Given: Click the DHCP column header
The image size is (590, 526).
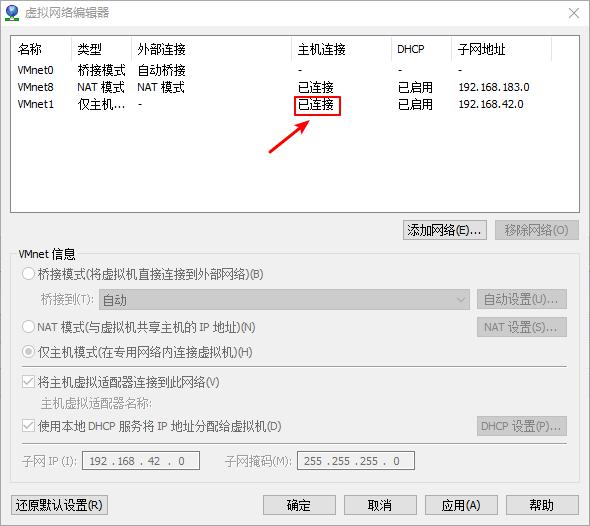Looking at the screenshot, I should click(x=421, y=49).
